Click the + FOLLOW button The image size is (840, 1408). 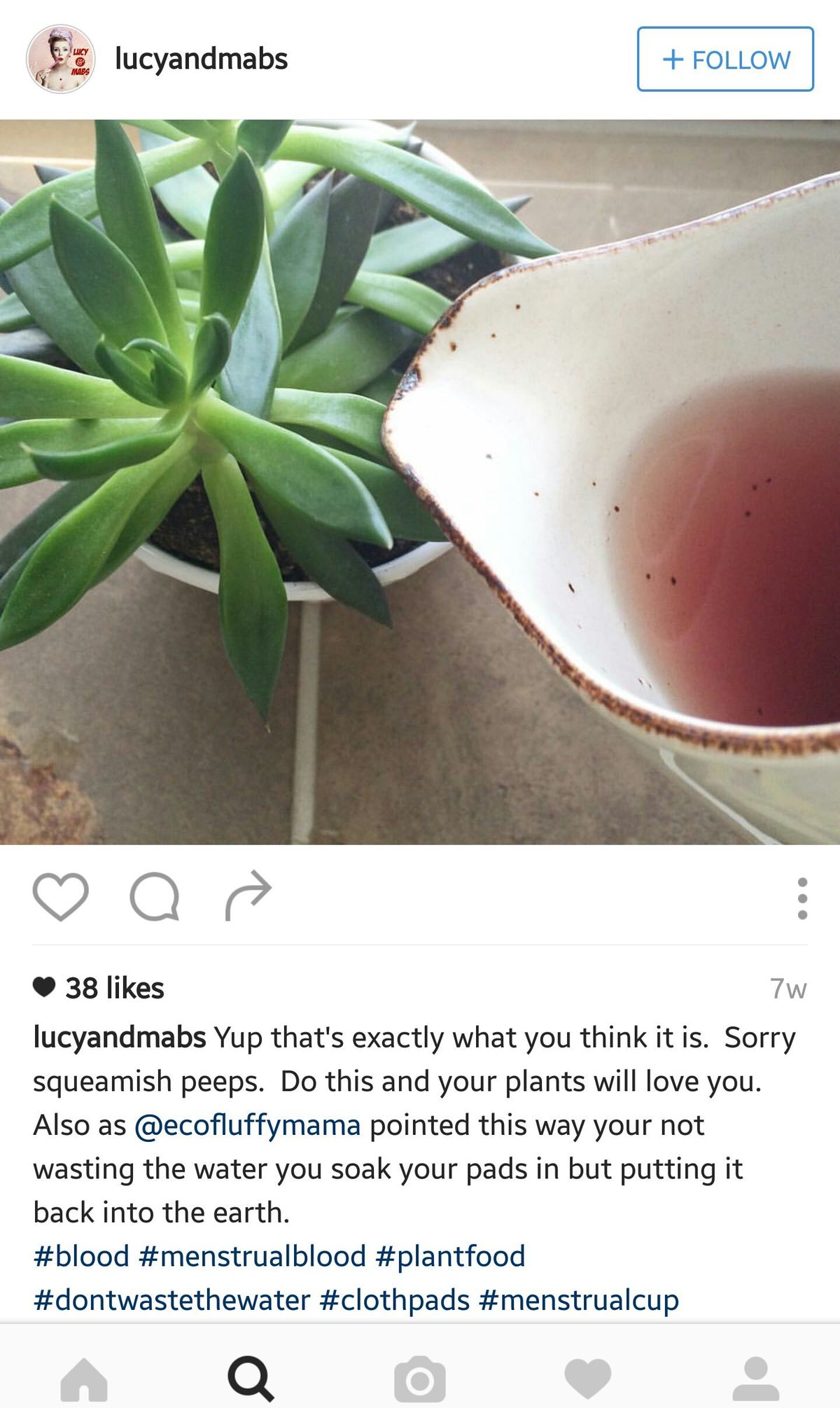725,60
